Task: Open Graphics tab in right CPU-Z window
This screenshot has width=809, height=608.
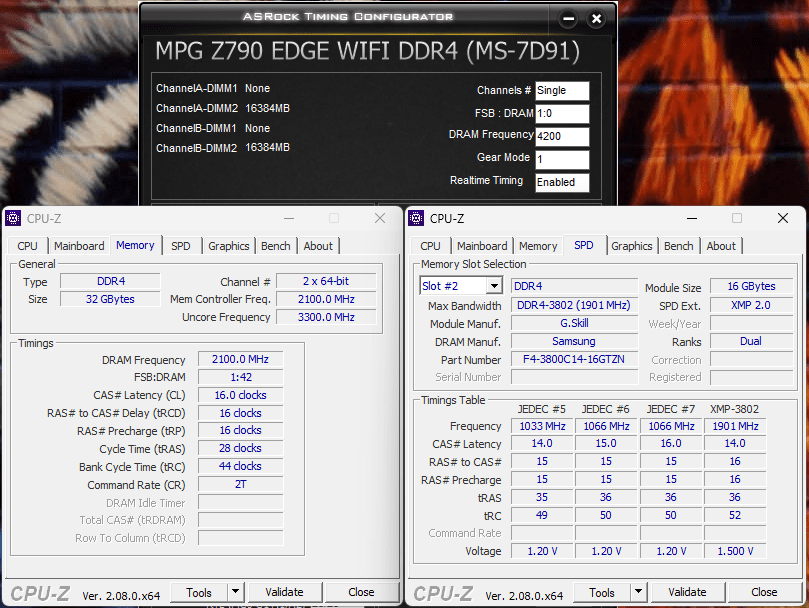Action: (632, 246)
